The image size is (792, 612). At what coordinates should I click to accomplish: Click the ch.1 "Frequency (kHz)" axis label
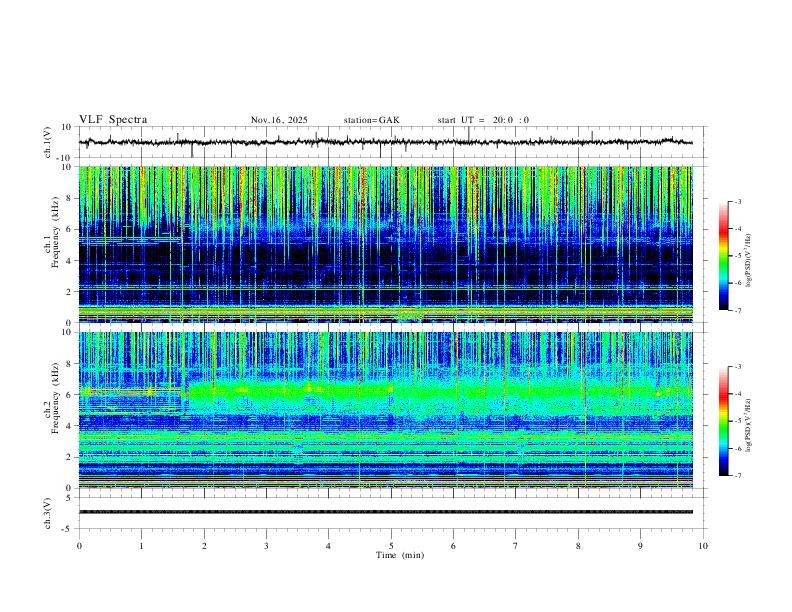[56, 232]
